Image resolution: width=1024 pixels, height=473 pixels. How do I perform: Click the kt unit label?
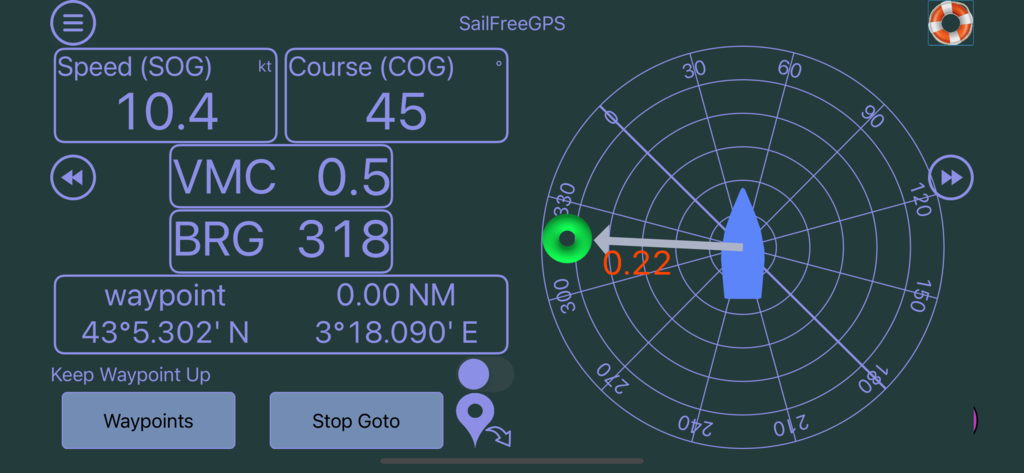(265, 67)
